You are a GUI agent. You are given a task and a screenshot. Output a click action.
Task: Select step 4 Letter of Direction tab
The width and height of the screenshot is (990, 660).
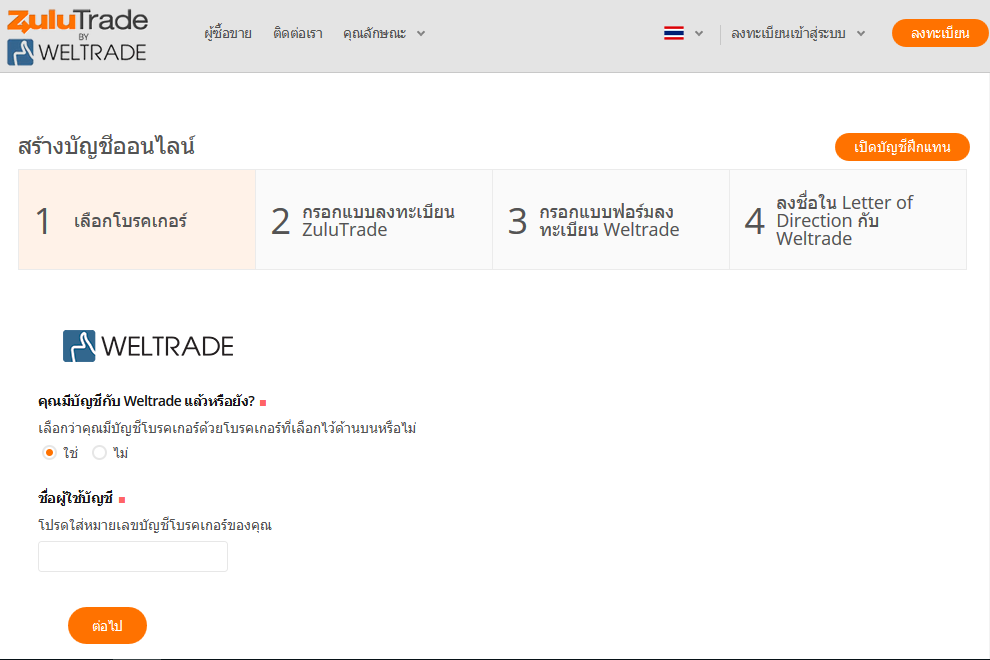[848, 220]
